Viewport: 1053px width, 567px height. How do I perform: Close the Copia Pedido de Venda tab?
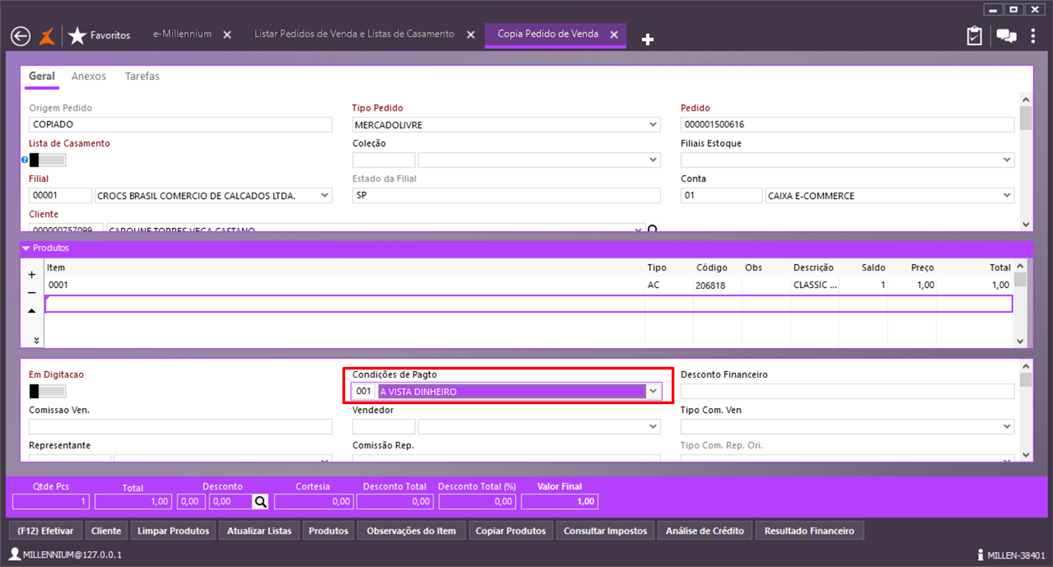[614, 35]
